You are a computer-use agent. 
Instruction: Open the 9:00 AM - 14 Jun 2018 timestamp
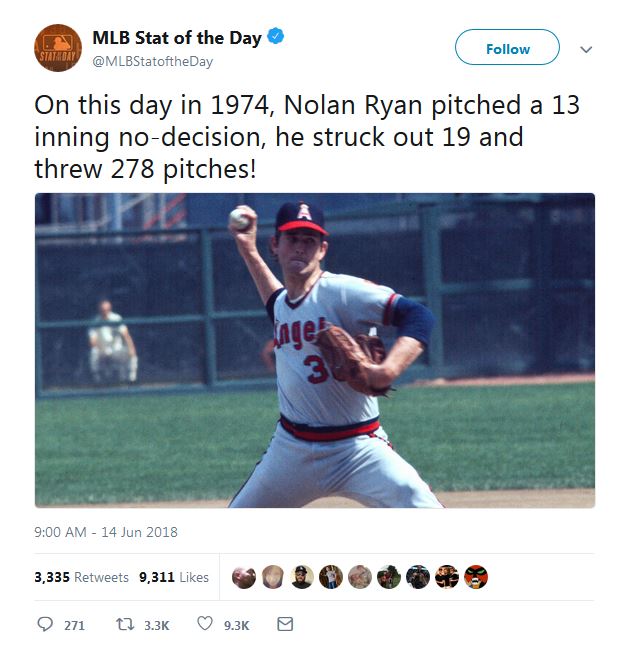pyautogui.click(x=106, y=532)
